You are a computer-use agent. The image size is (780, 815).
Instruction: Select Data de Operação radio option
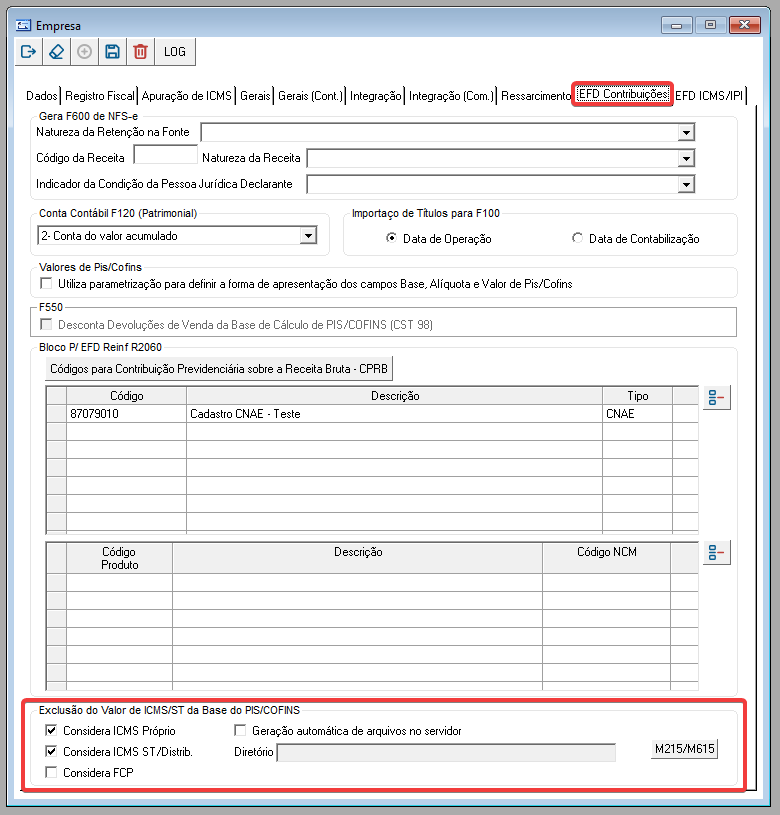pyautogui.click(x=391, y=238)
